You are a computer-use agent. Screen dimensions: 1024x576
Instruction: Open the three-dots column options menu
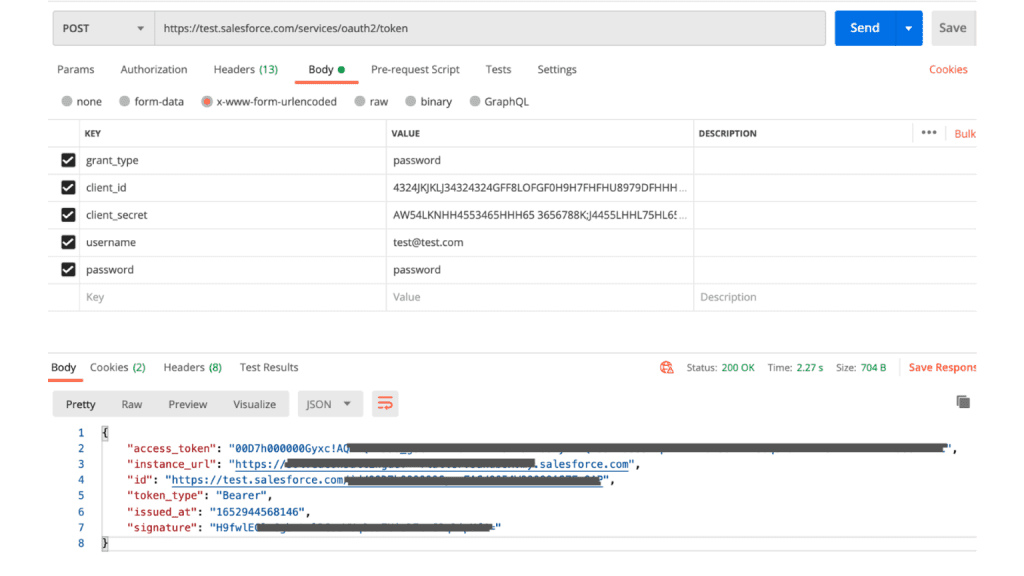click(x=929, y=133)
